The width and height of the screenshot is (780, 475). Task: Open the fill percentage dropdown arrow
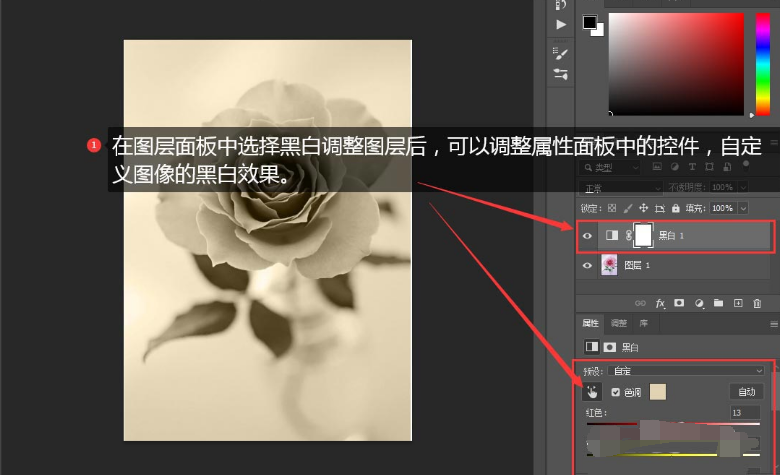coord(743,208)
